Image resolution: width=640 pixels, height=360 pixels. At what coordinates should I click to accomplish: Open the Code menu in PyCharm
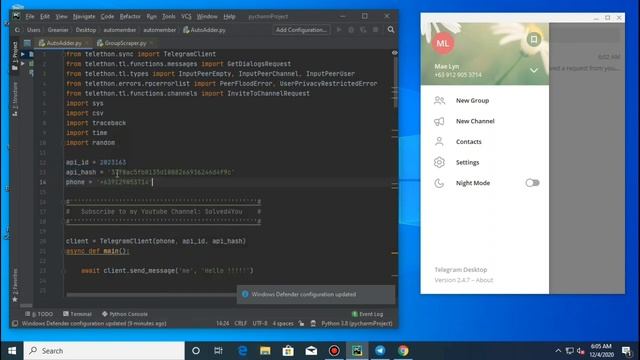pyautogui.click(x=107, y=17)
